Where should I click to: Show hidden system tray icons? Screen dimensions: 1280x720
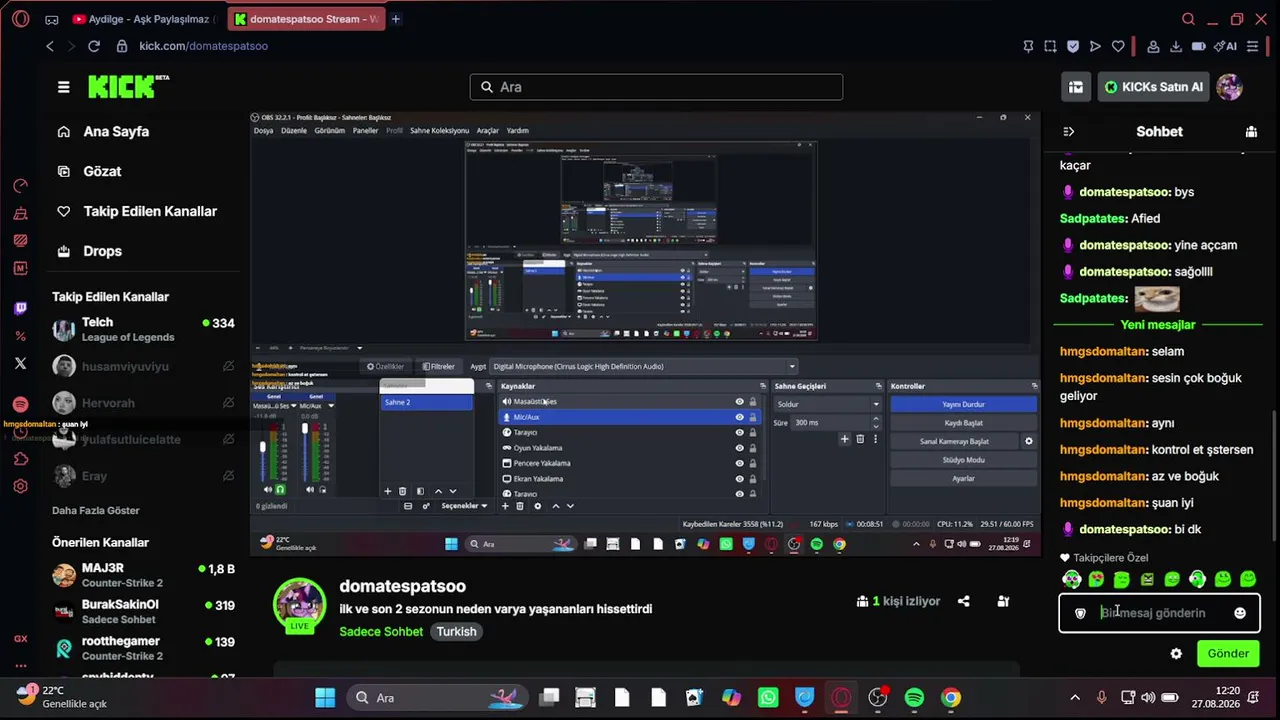[1075, 698]
